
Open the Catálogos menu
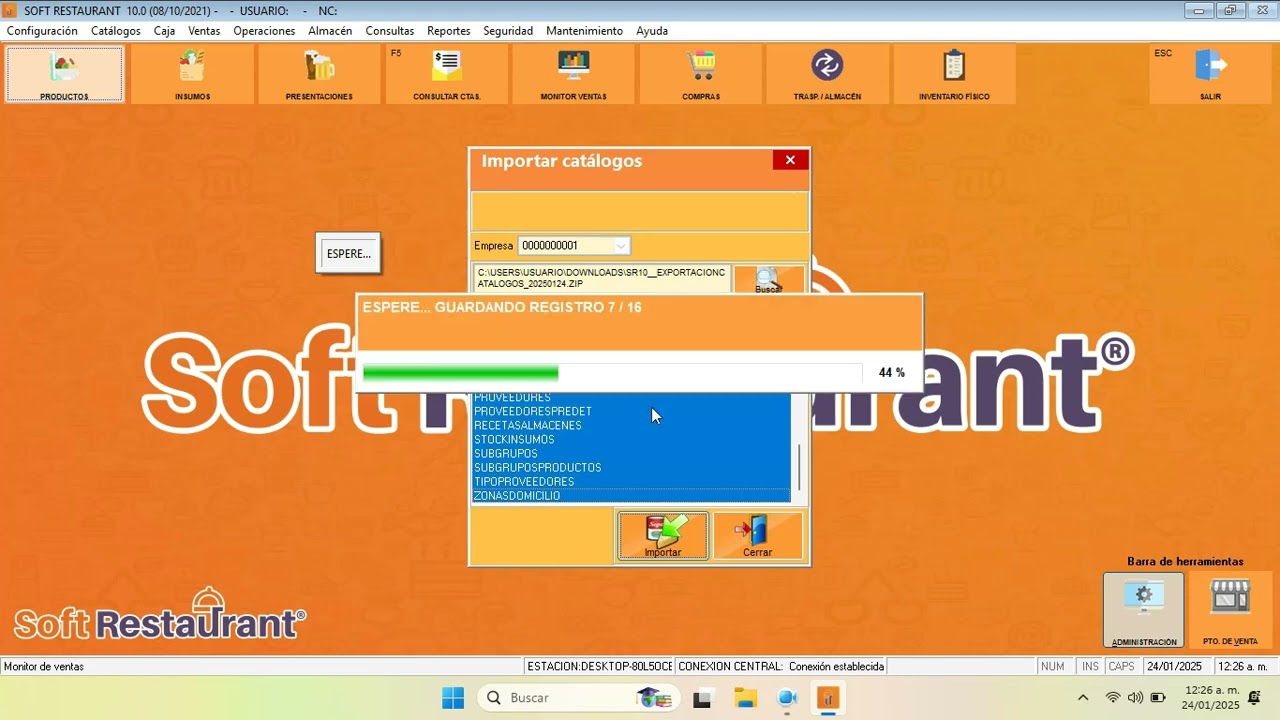pos(116,31)
